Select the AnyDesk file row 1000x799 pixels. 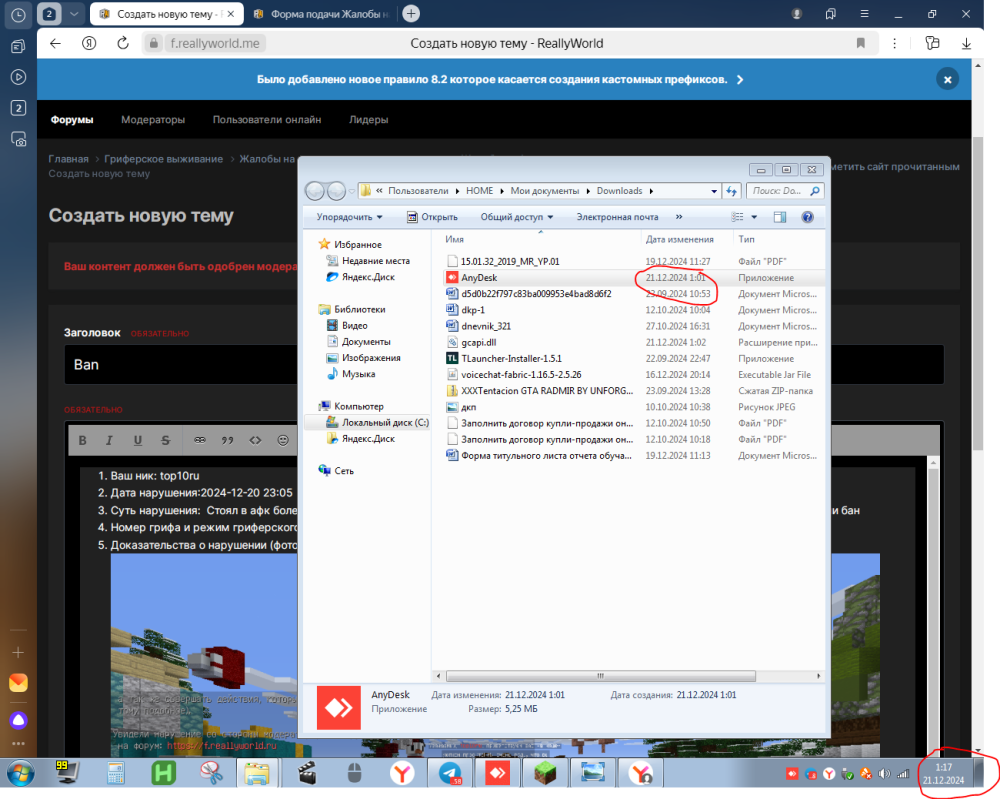[633, 277]
